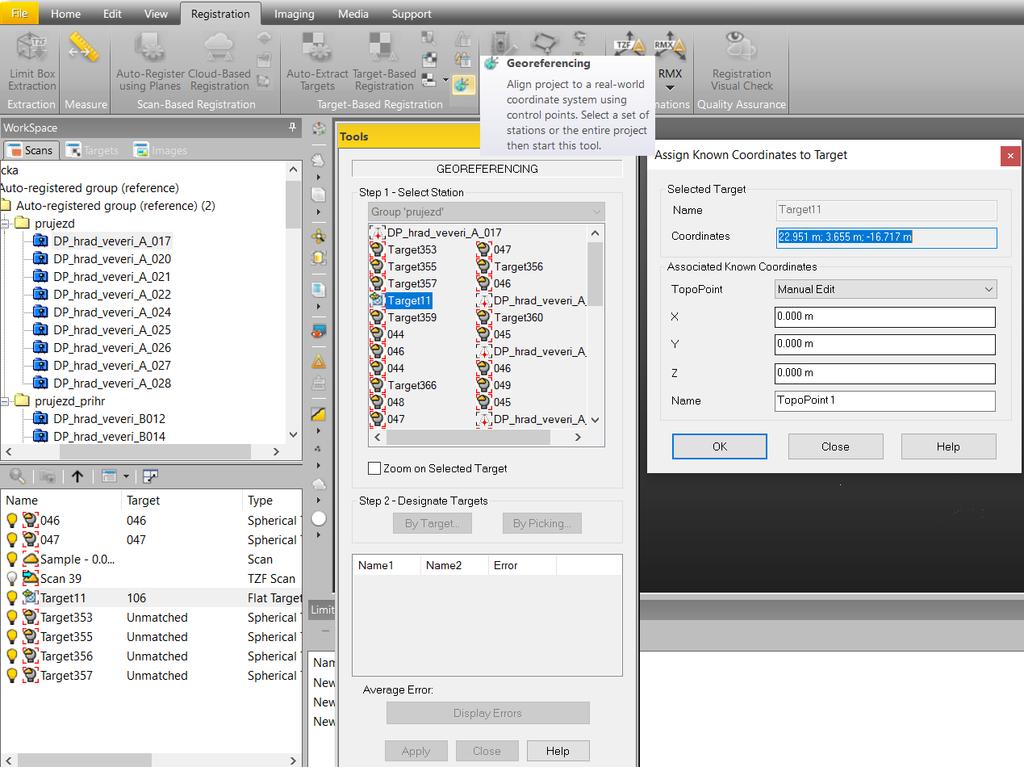Viewport: 1024px width, 767px height.
Task: Click the X coordinate input field
Action: (885, 316)
